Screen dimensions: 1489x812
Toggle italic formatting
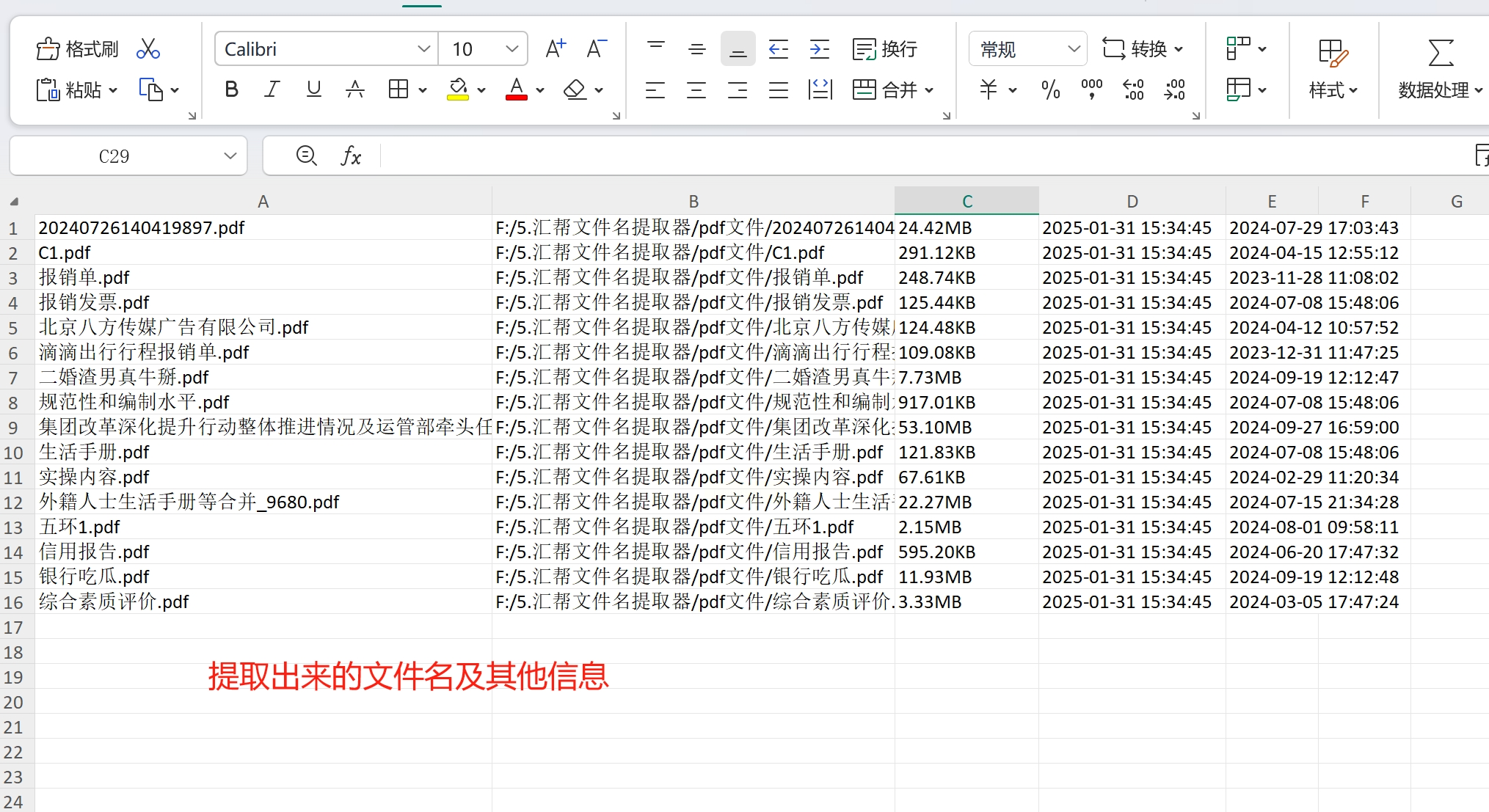click(272, 89)
